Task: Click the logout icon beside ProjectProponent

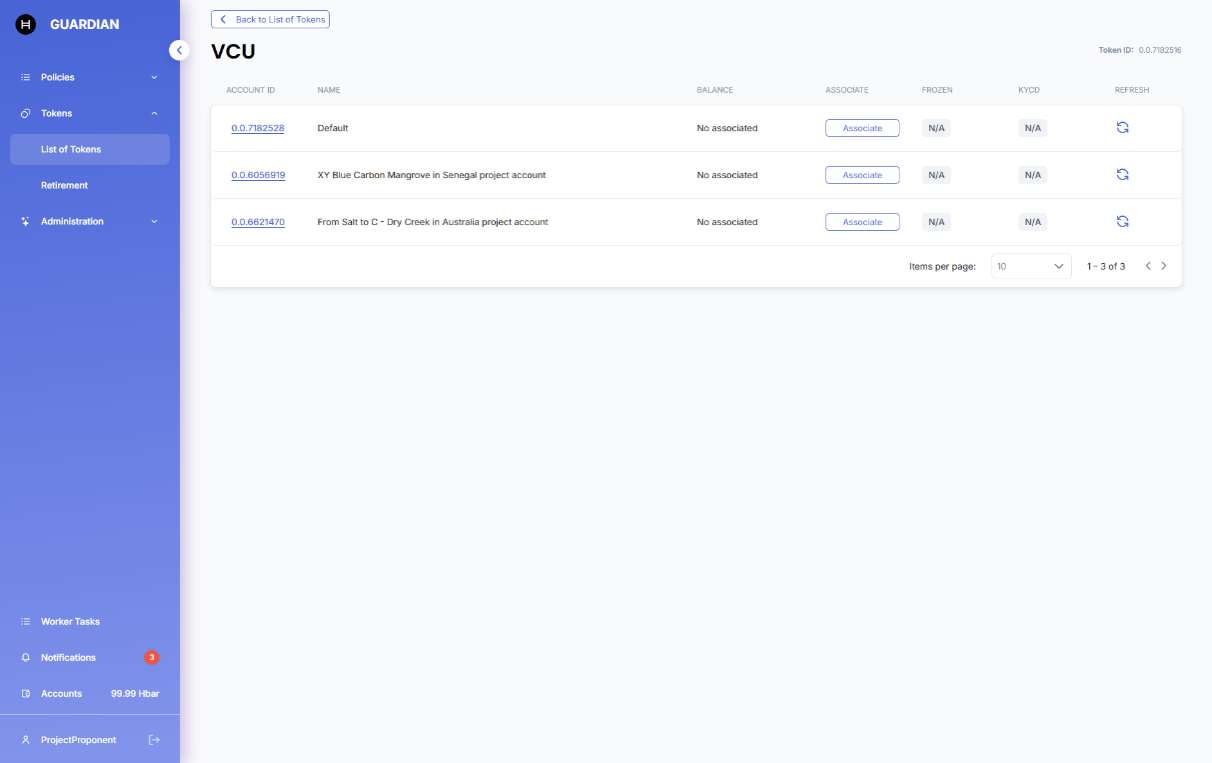Action: (154, 740)
